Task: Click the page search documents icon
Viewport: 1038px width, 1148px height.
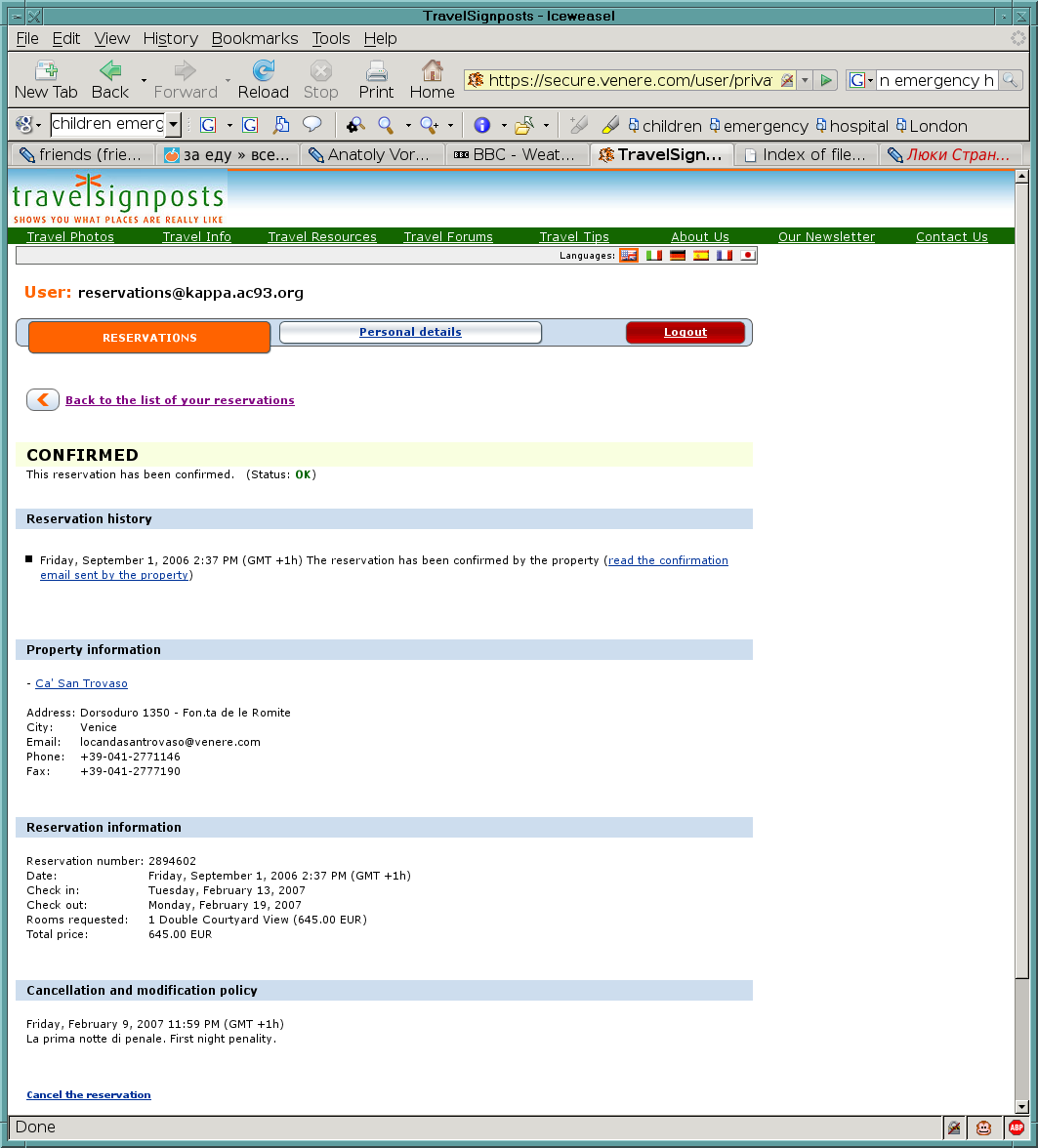Action: [x=281, y=125]
